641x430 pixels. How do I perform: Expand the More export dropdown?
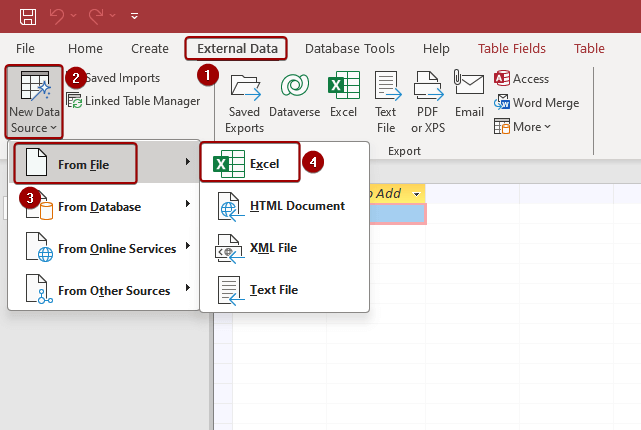[x=522, y=127]
